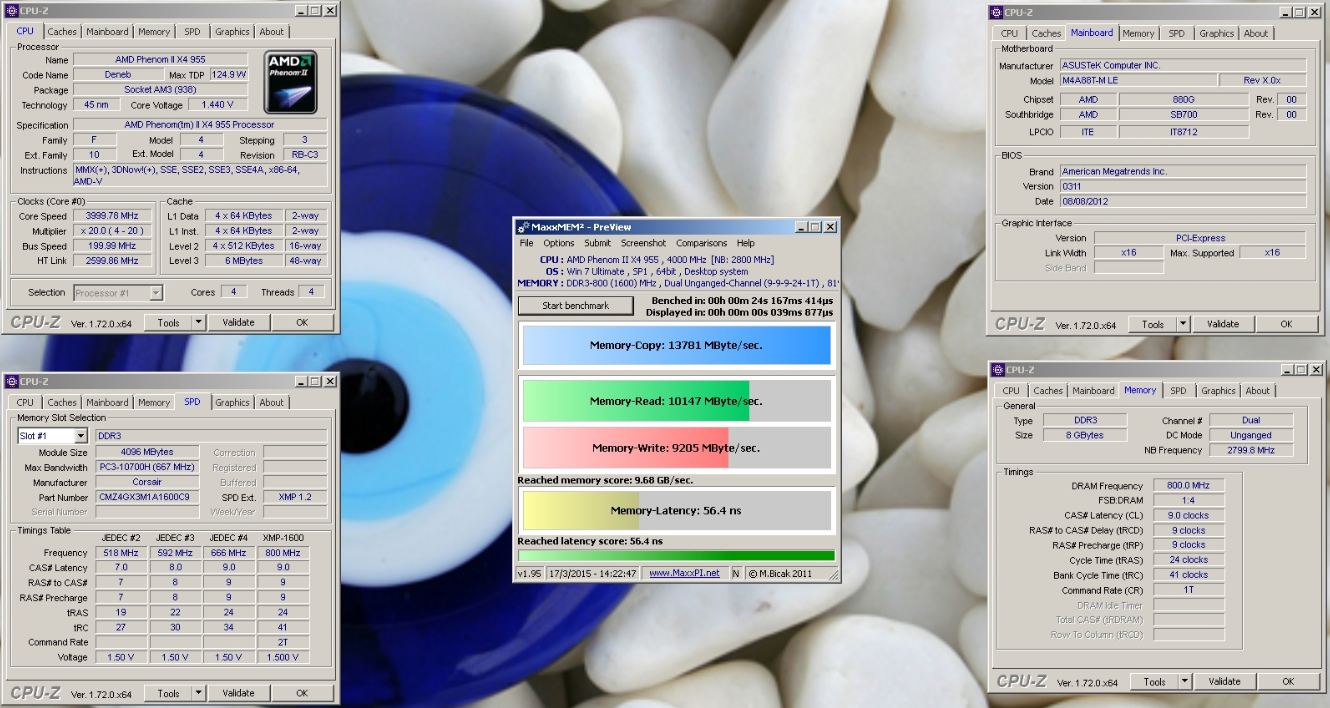Select Mainboard tab in CPU-Z Memory window
1330x708 pixels.
point(1093,391)
